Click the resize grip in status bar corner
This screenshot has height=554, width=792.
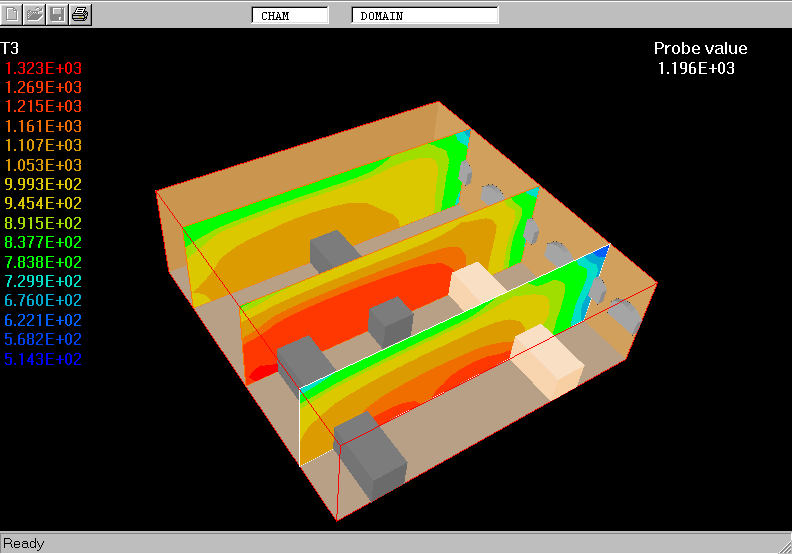tap(783, 545)
